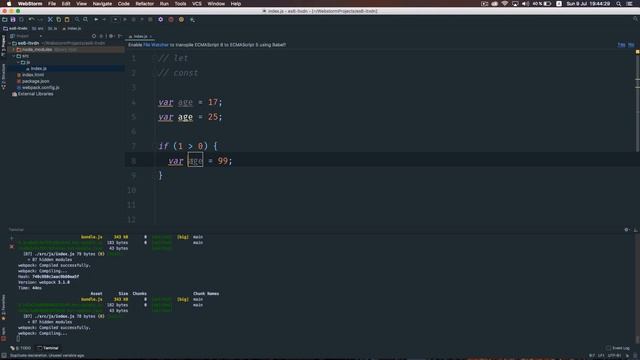Select webpack.config.js in project tree
This screenshot has width=640, height=360.
(x=40, y=87)
